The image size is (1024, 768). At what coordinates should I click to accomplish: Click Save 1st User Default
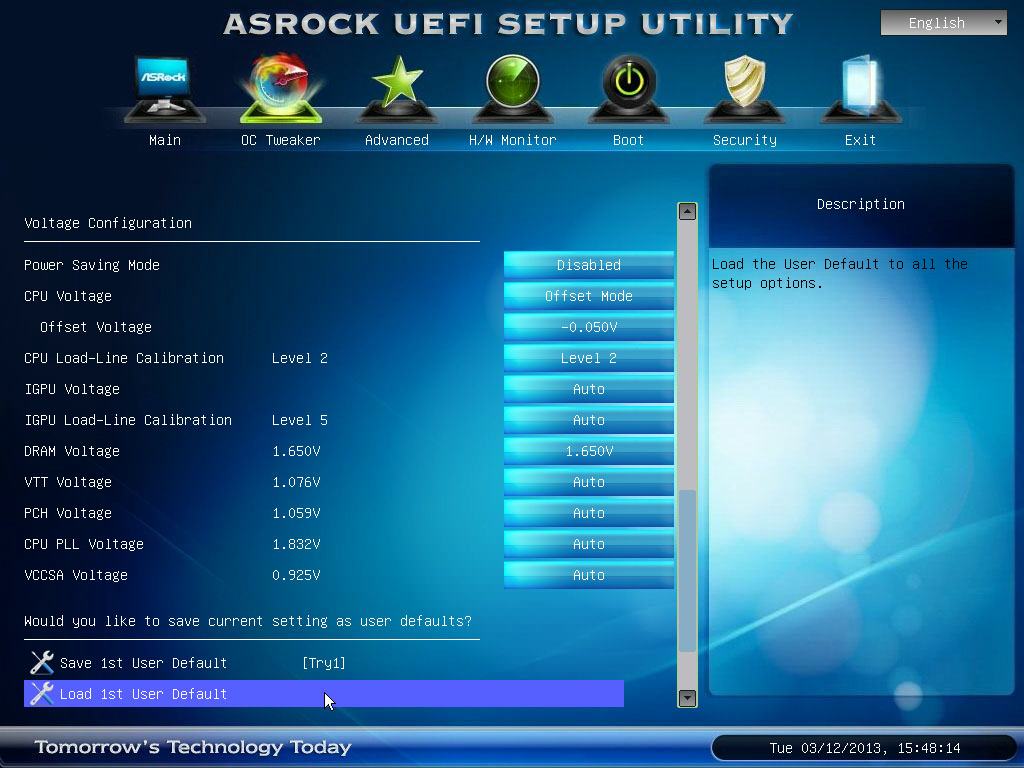pyautogui.click(x=143, y=663)
